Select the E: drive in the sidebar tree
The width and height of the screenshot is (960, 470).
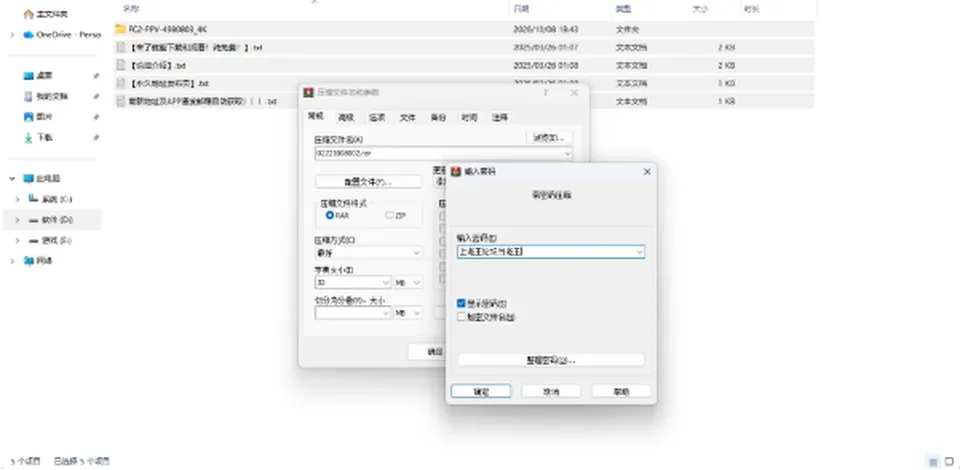tap(50, 241)
